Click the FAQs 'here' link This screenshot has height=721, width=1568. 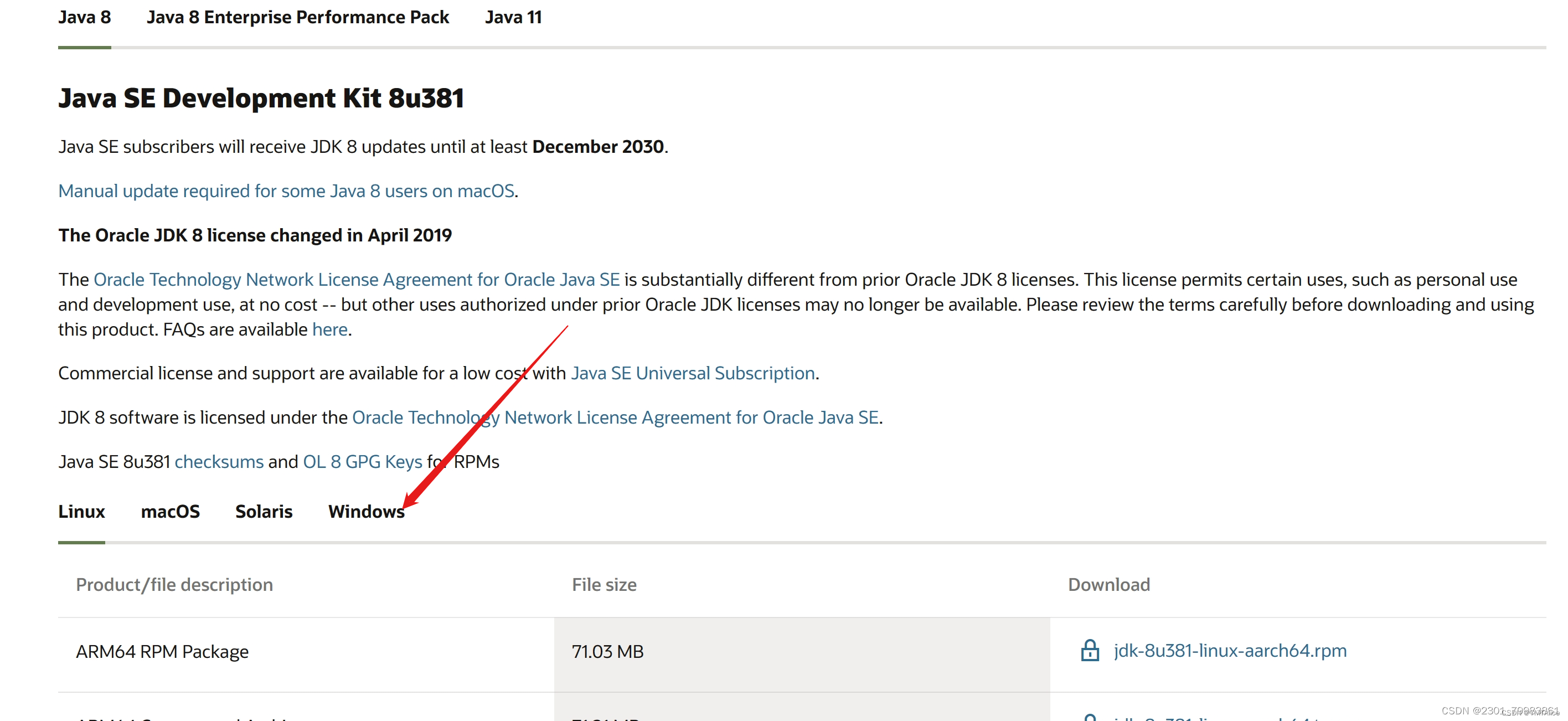pyautogui.click(x=329, y=329)
